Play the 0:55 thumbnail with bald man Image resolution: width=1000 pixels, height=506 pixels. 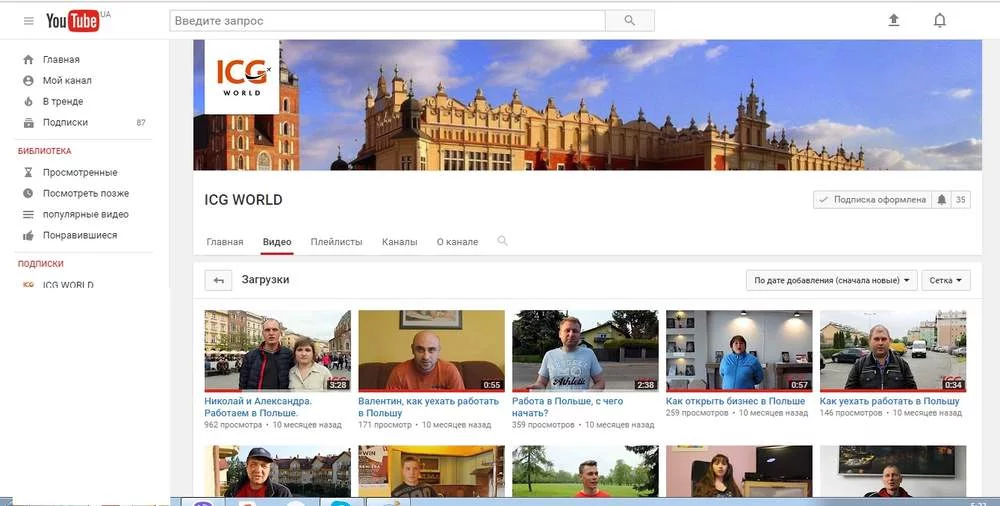pos(431,350)
